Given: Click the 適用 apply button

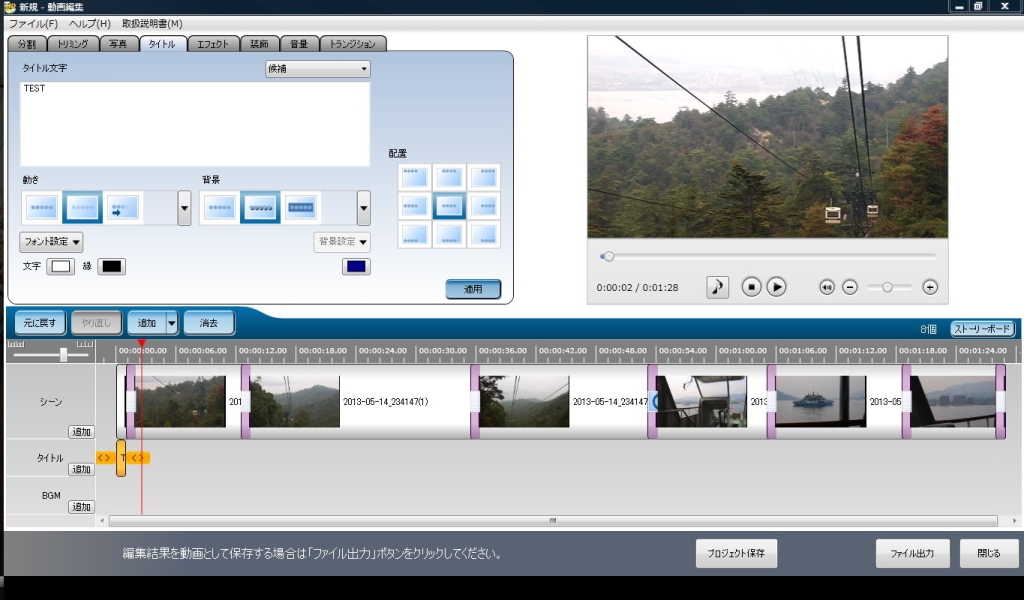Looking at the screenshot, I should [x=473, y=289].
